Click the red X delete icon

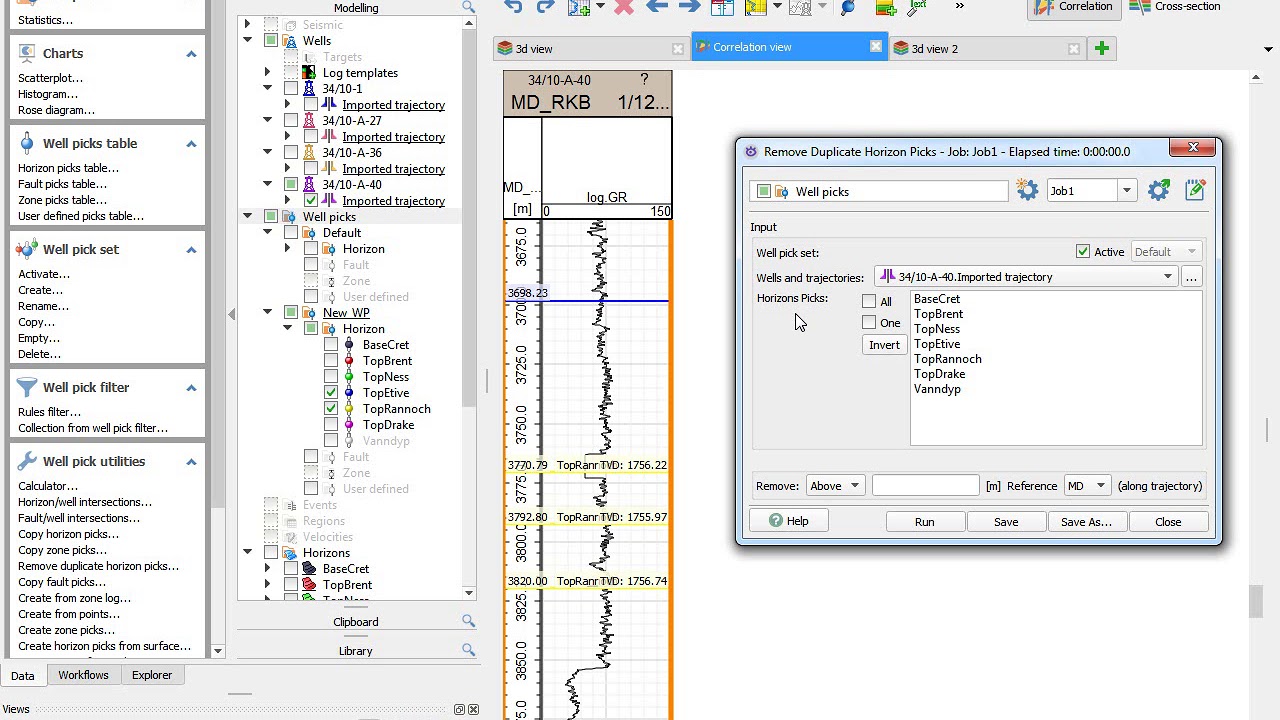click(x=624, y=7)
